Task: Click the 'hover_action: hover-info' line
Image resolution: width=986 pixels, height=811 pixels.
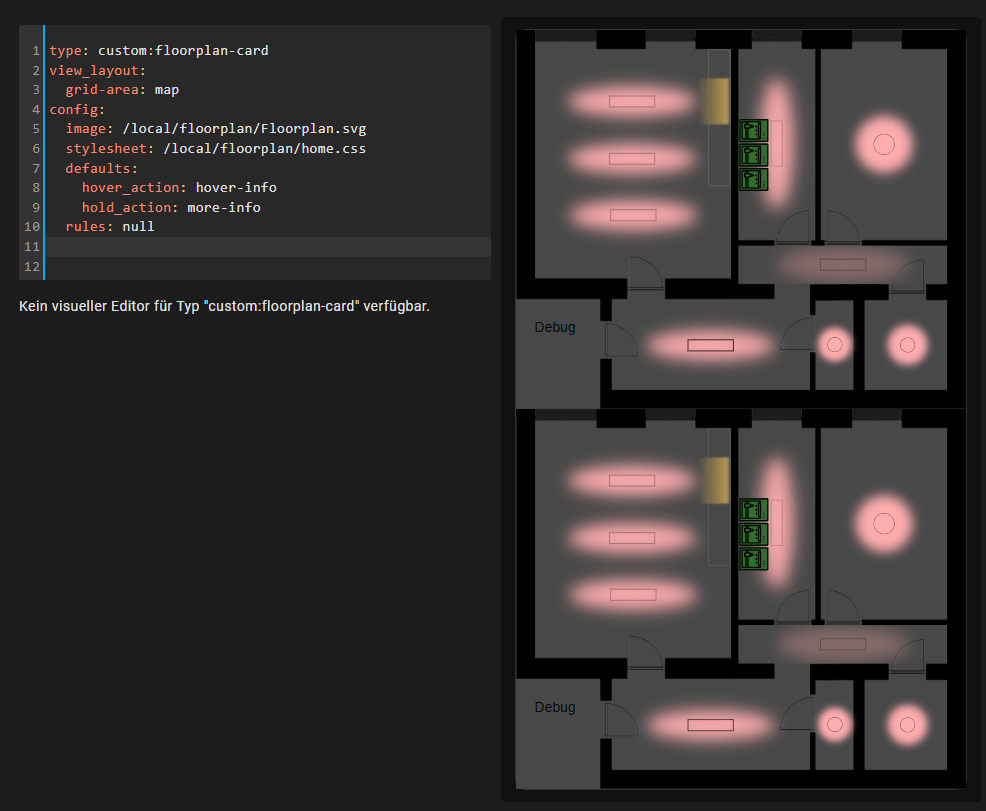Action: [x=267, y=188]
